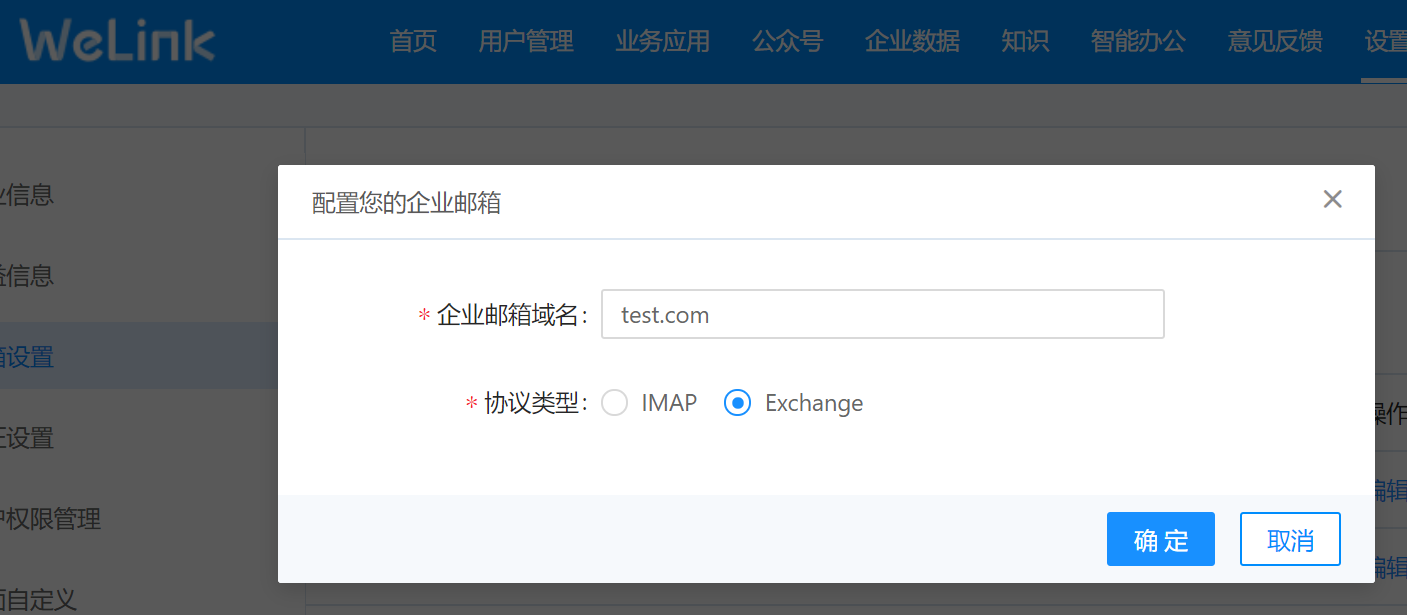Image resolution: width=1407 pixels, height=615 pixels.
Task: Open the 业务应用 menu
Action: pos(662,41)
